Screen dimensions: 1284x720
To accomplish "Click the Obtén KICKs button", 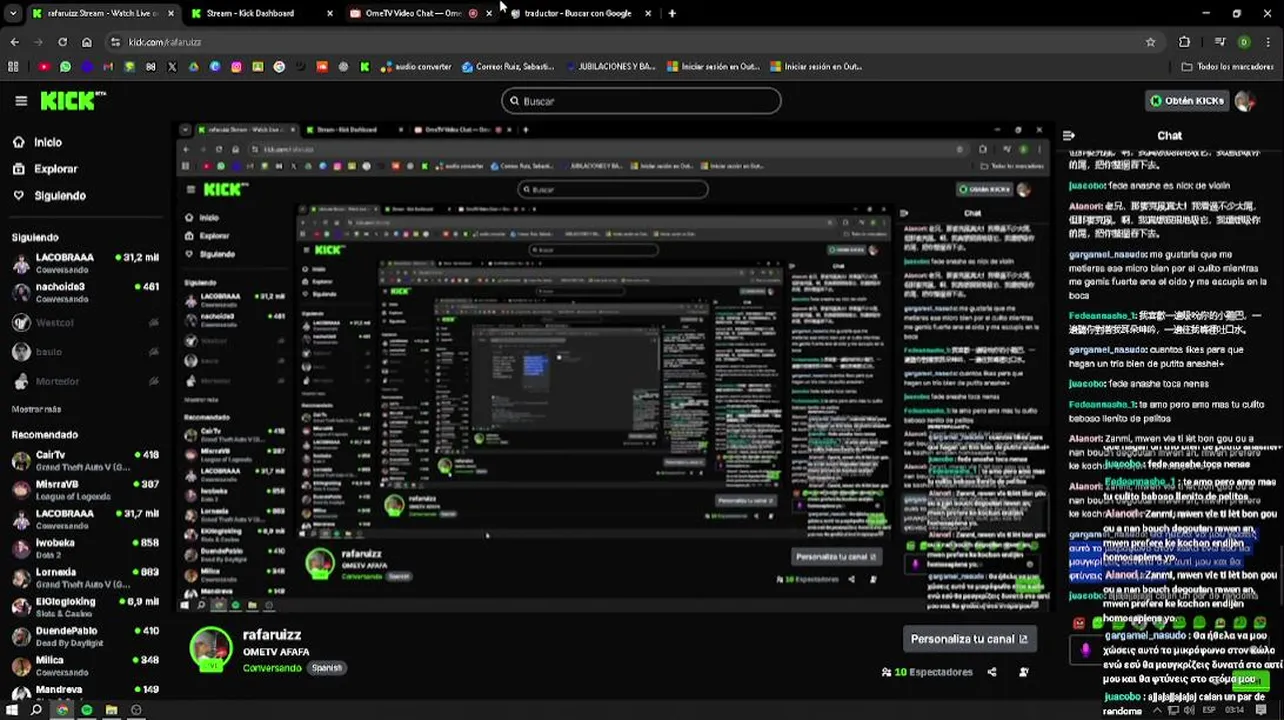I will point(1187,101).
